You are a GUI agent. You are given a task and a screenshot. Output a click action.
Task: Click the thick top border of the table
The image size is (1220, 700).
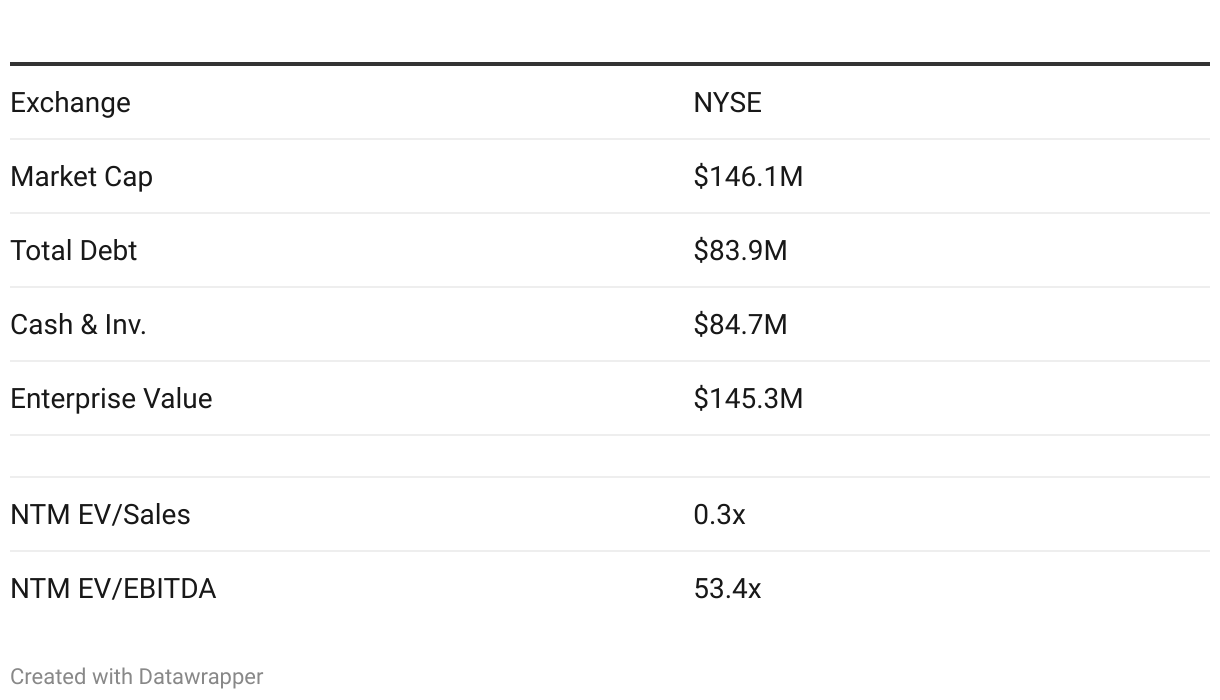tap(610, 64)
